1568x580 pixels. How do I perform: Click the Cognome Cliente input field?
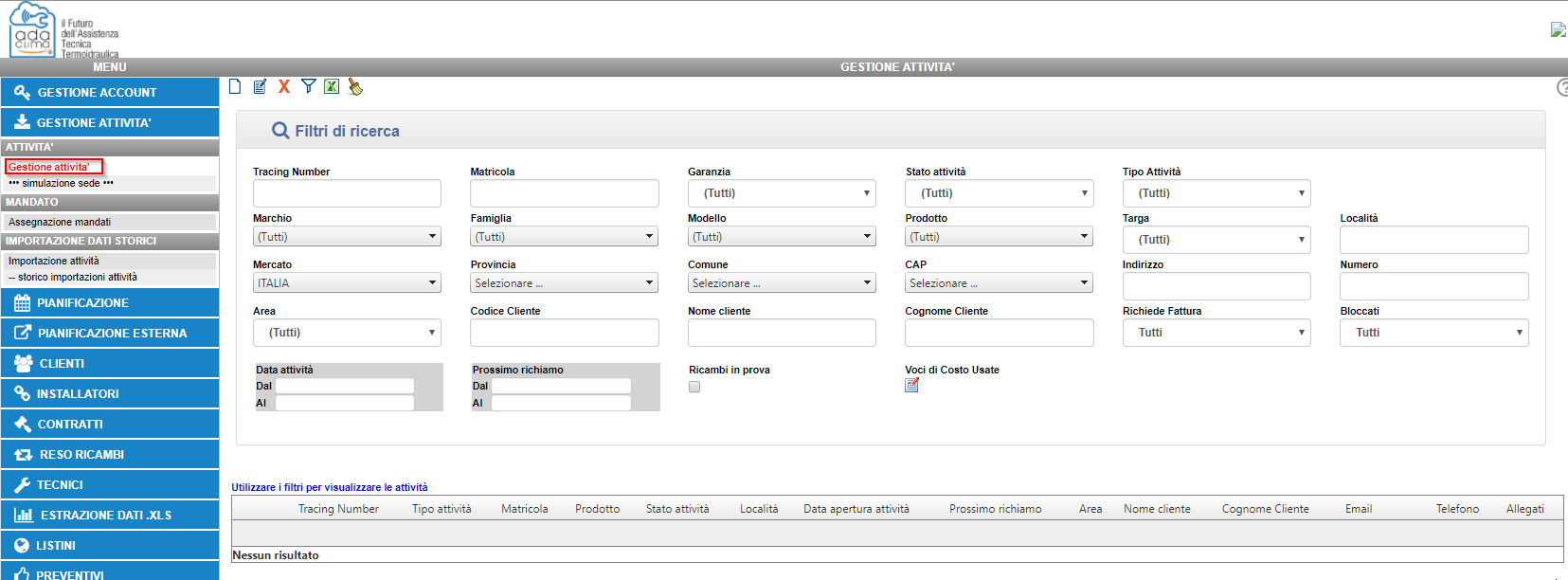coord(999,333)
